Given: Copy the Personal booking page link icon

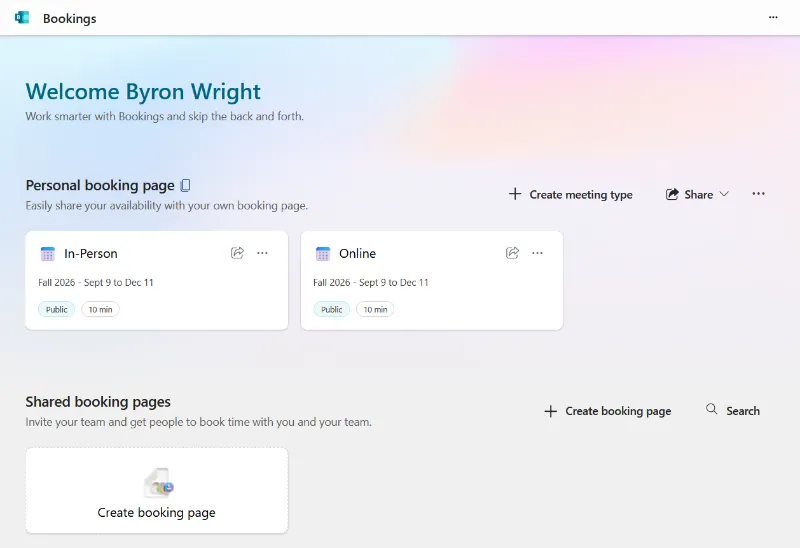Looking at the screenshot, I should 186,185.
